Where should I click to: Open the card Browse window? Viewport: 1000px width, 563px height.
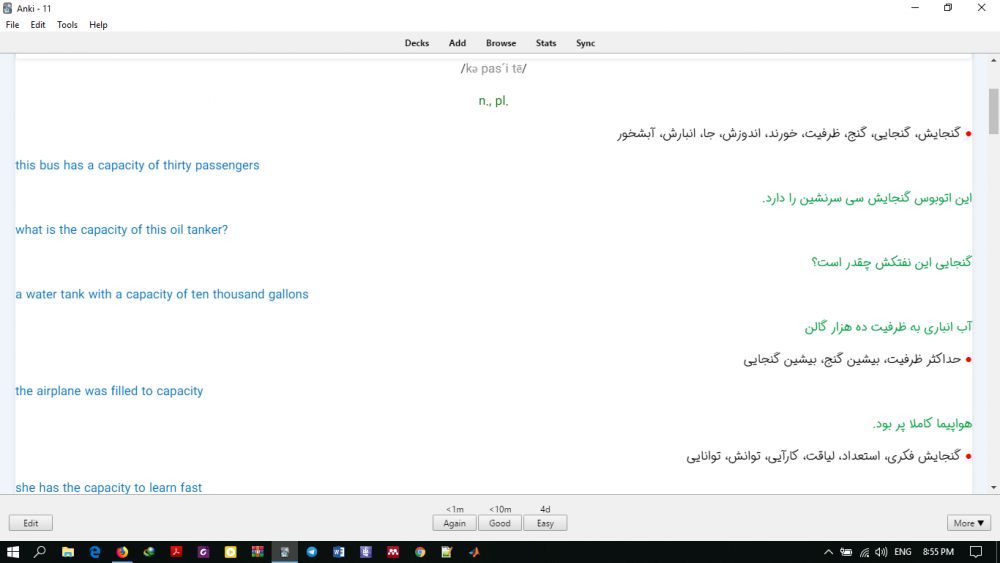(501, 43)
